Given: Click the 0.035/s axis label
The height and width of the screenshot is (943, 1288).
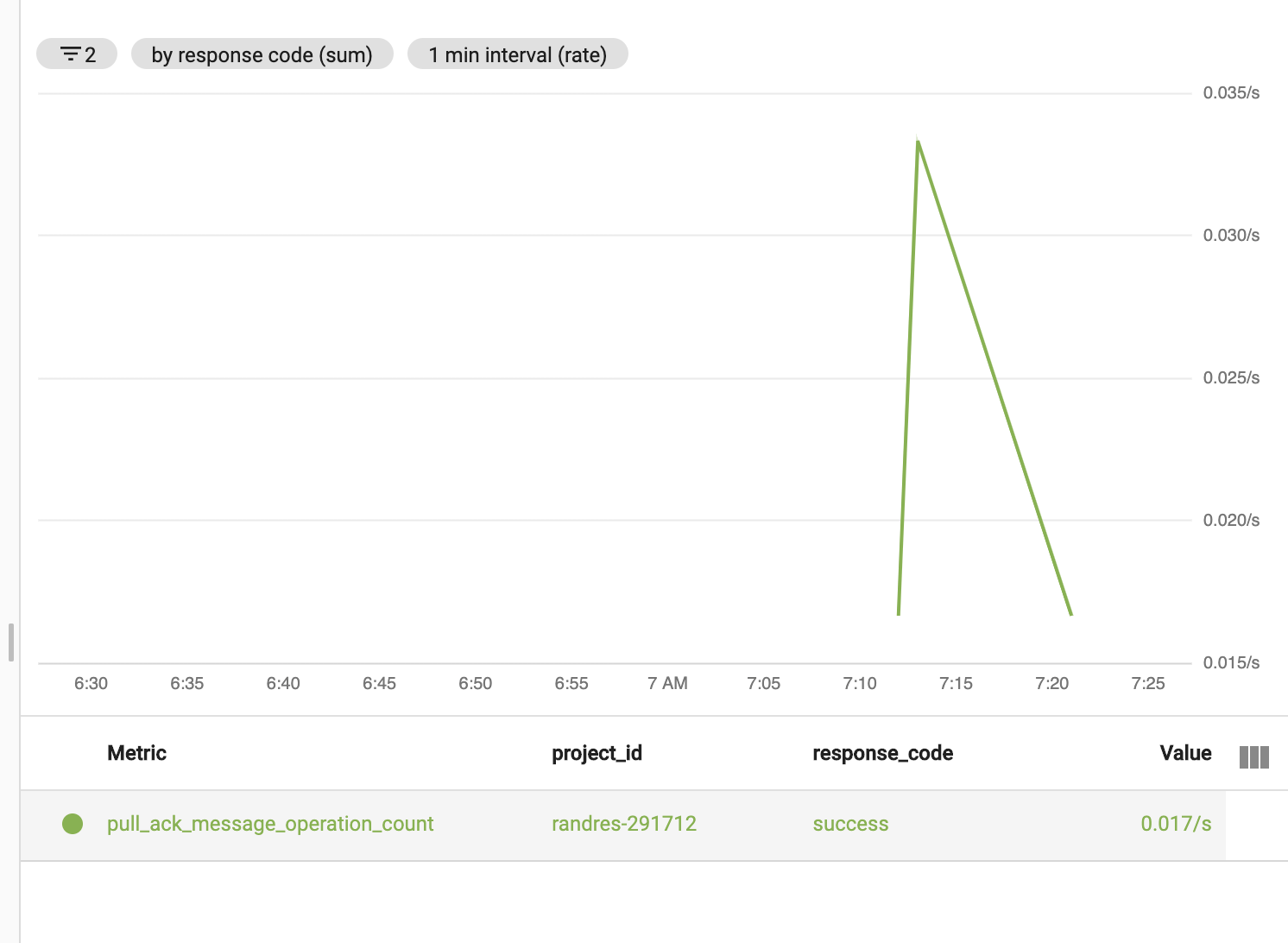Looking at the screenshot, I should click(1229, 92).
